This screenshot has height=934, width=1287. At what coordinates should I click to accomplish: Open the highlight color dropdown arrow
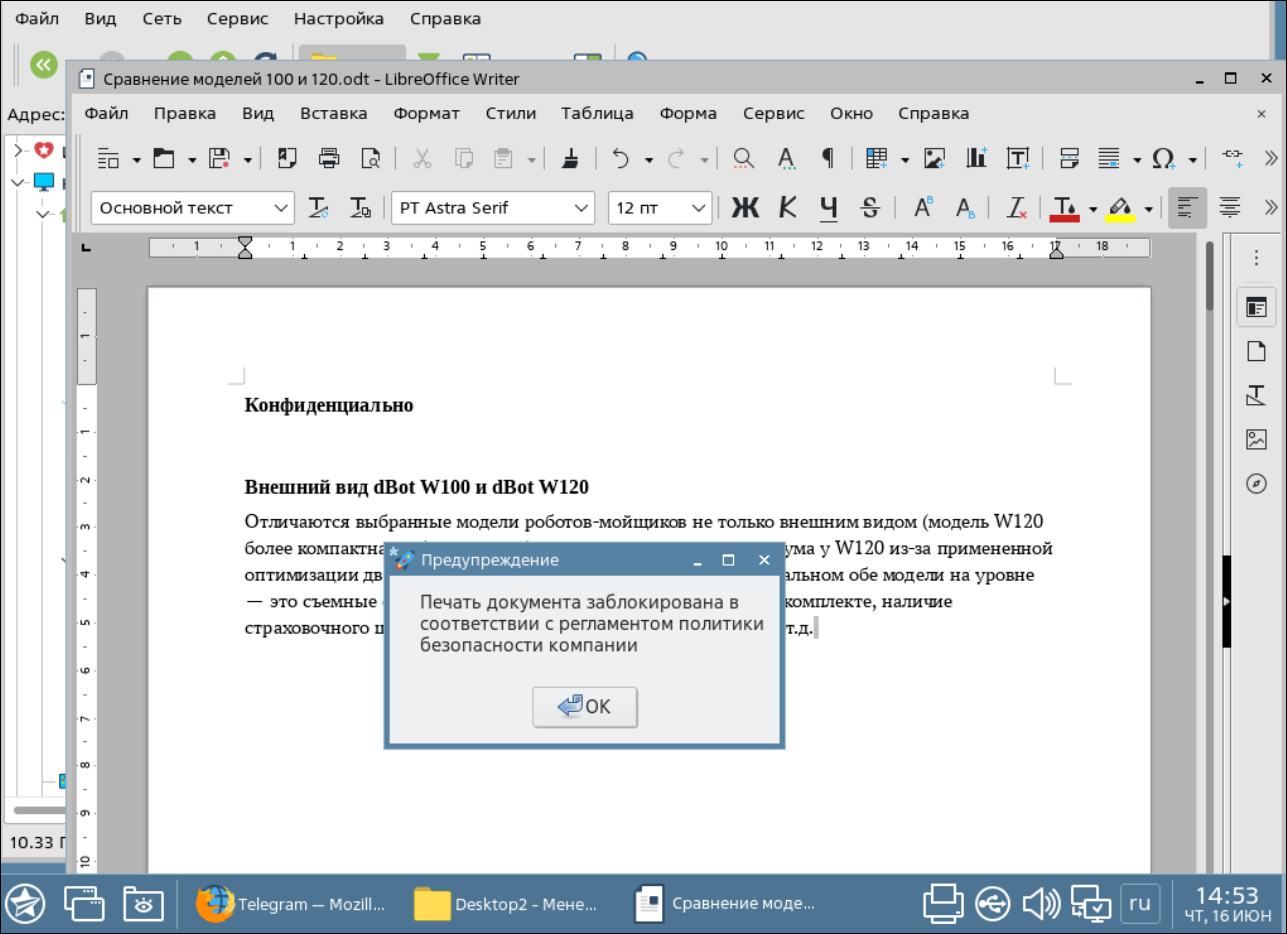tap(1149, 209)
